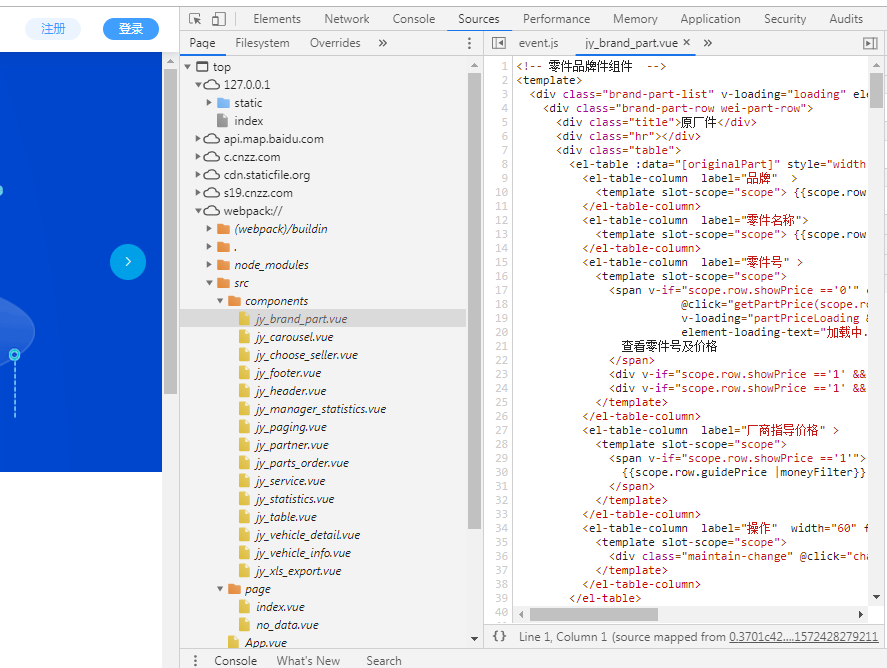Collapse the components folder
This screenshot has height=668, width=887.
[x=220, y=301]
